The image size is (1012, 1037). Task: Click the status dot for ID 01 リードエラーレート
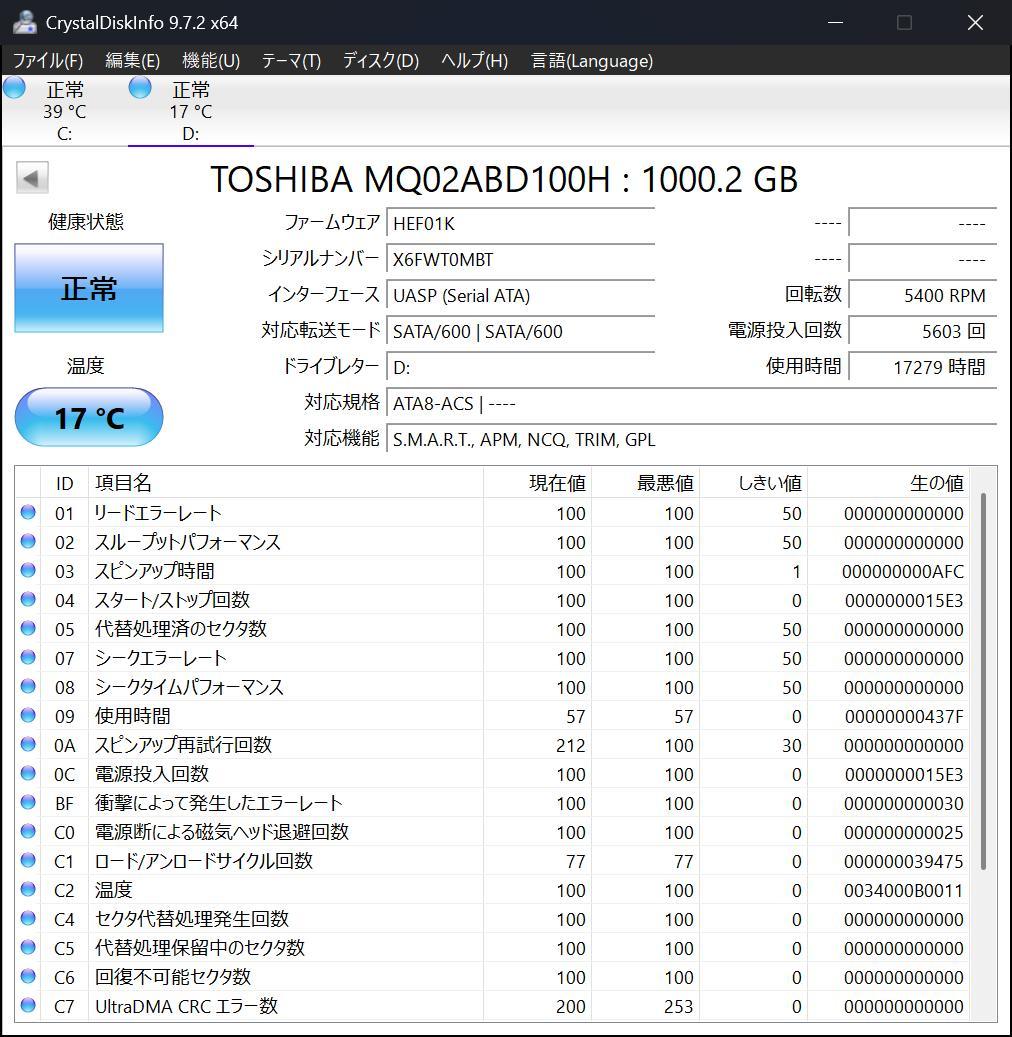click(x=28, y=513)
